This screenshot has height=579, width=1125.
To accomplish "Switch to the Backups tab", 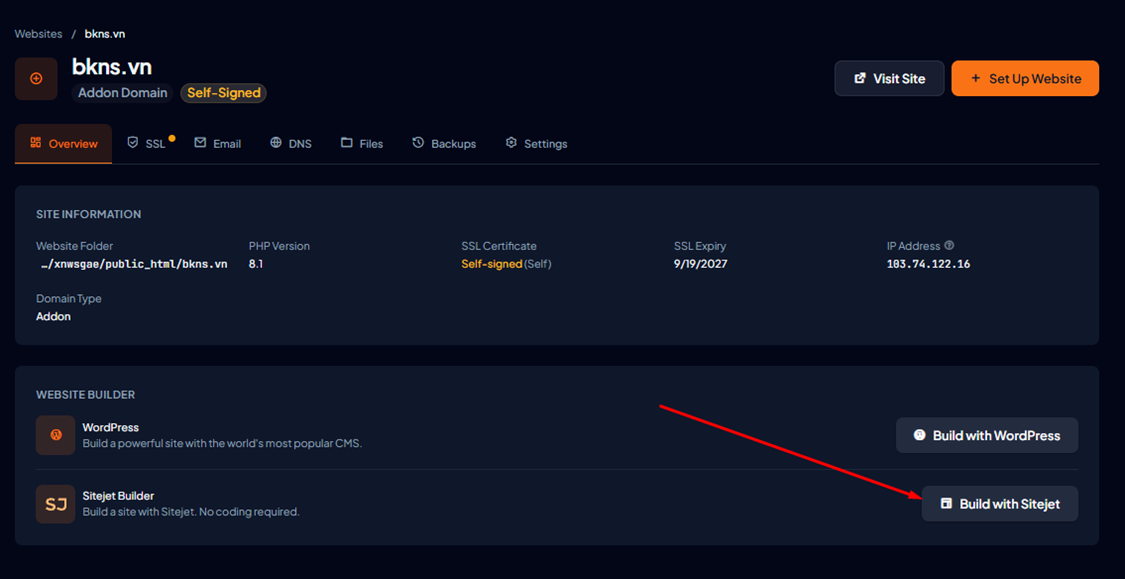I will (x=444, y=143).
